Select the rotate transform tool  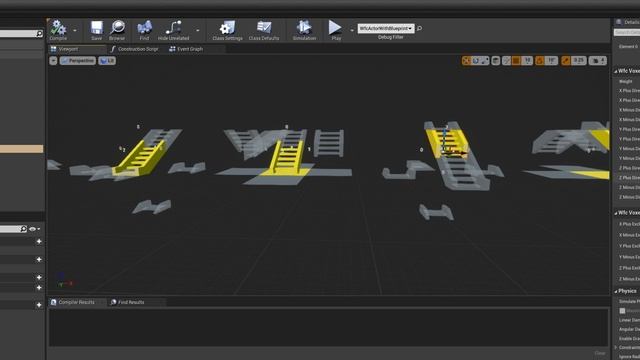pos(476,61)
